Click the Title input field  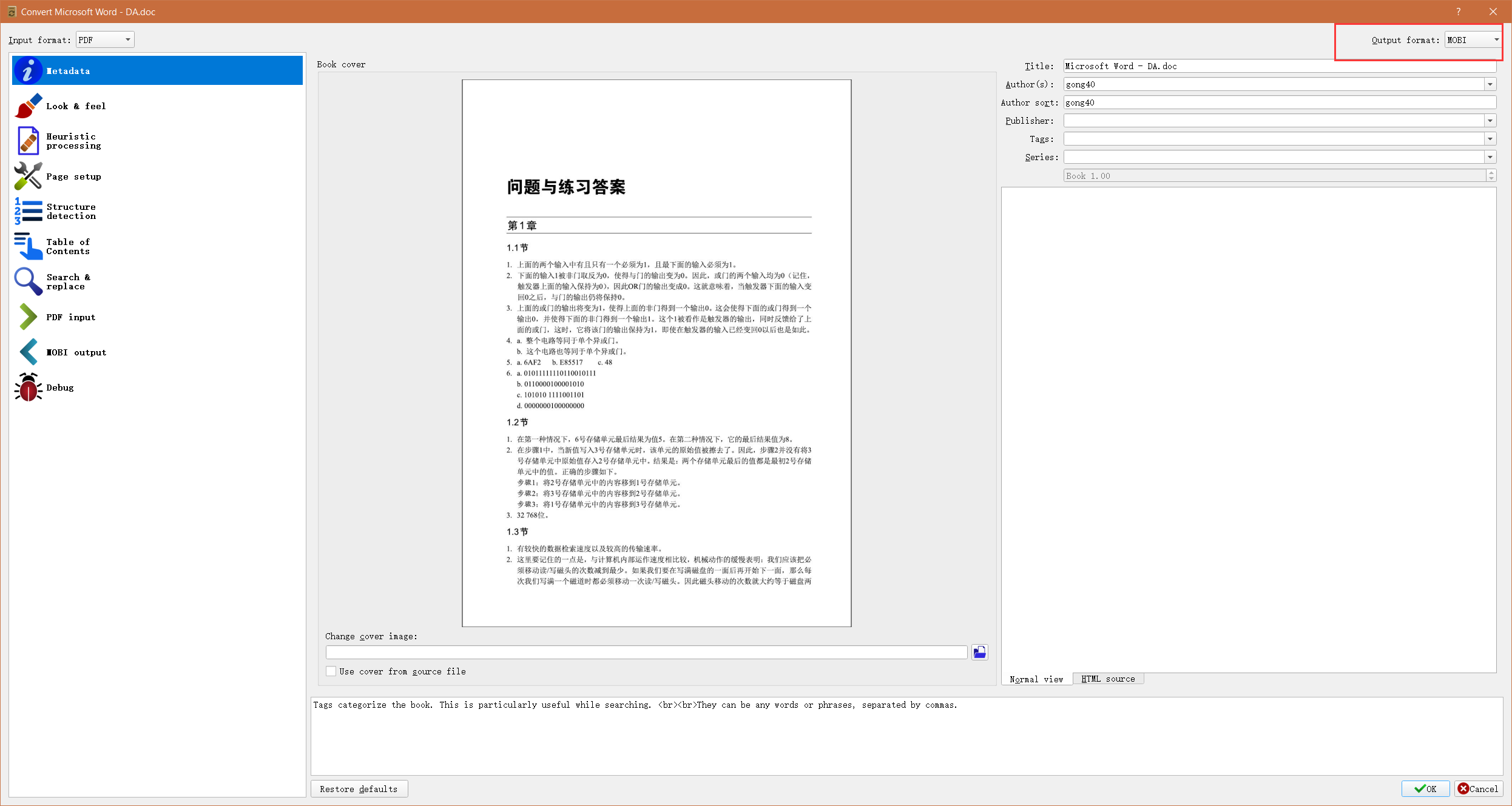[1280, 66]
